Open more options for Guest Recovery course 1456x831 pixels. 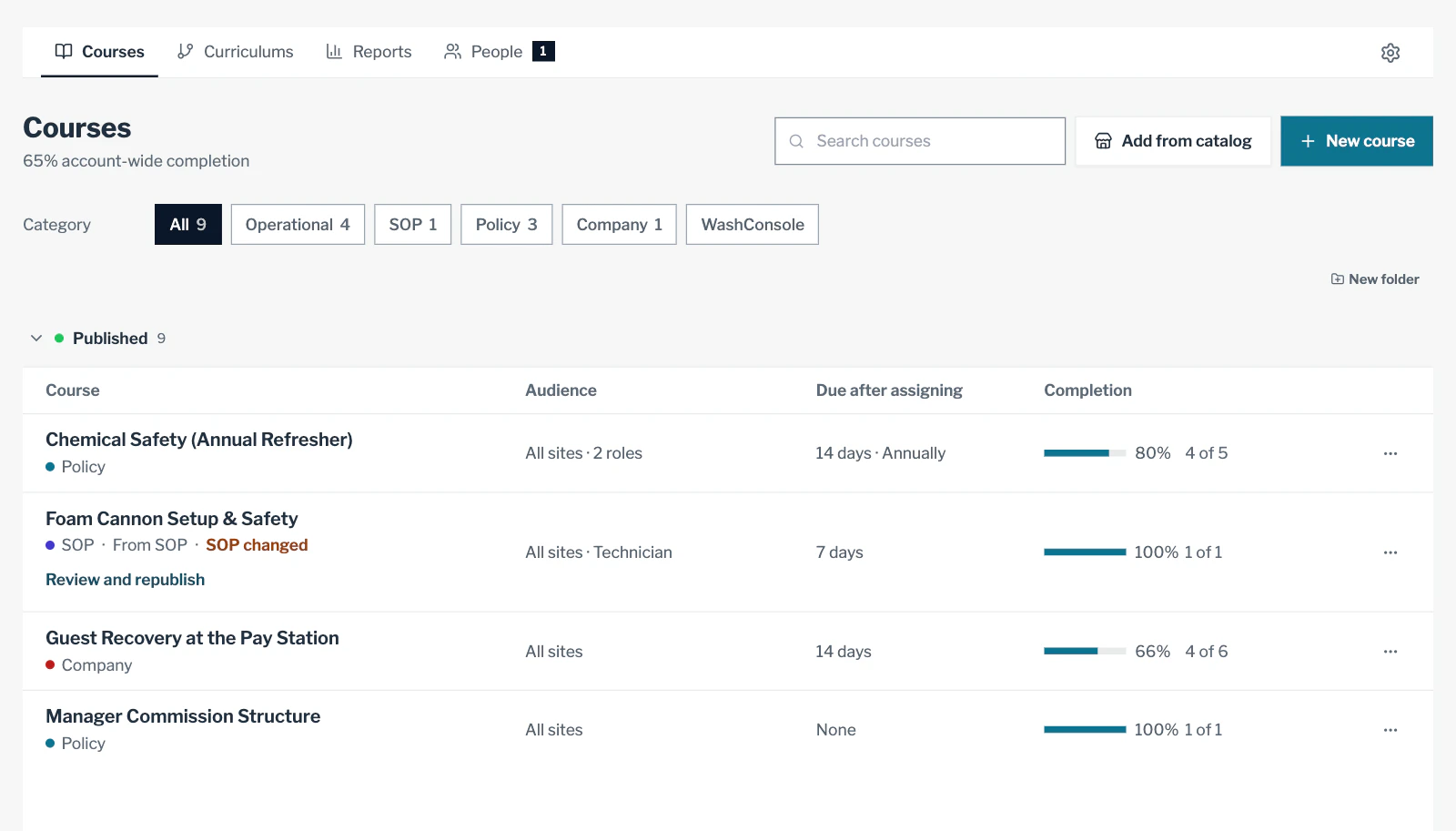1390,652
